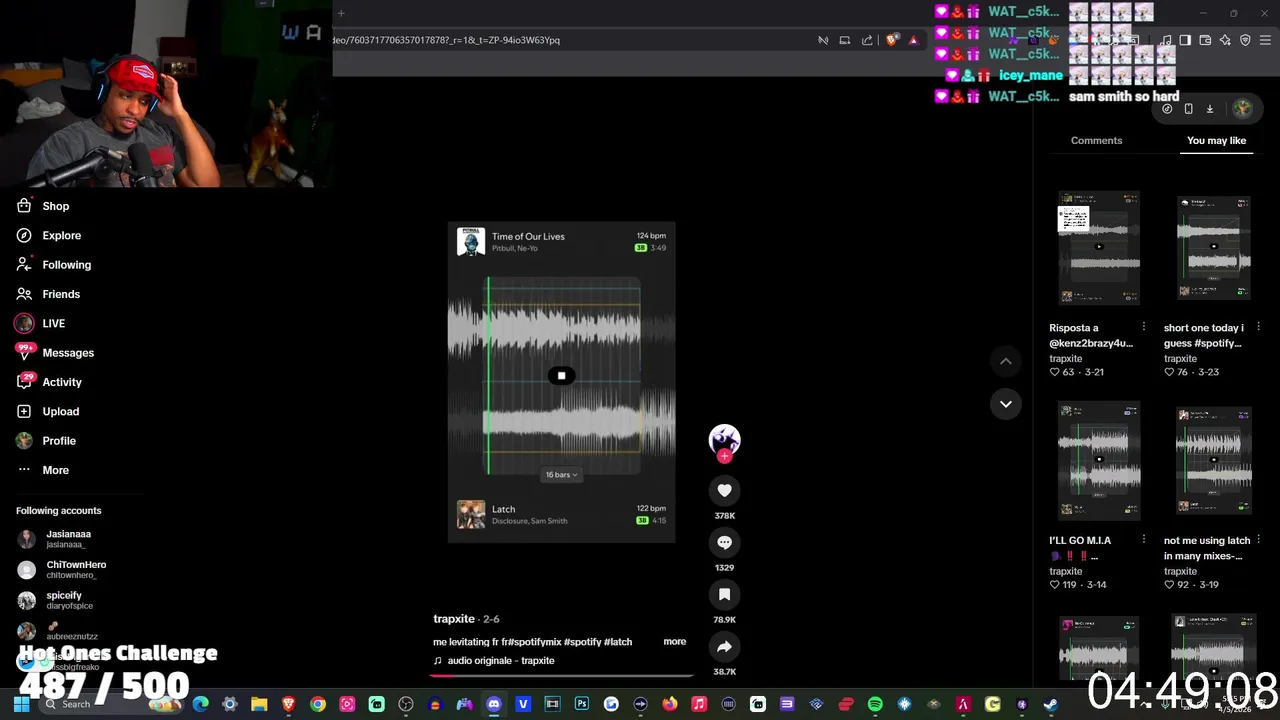Open Discord from the taskbar

494,704
